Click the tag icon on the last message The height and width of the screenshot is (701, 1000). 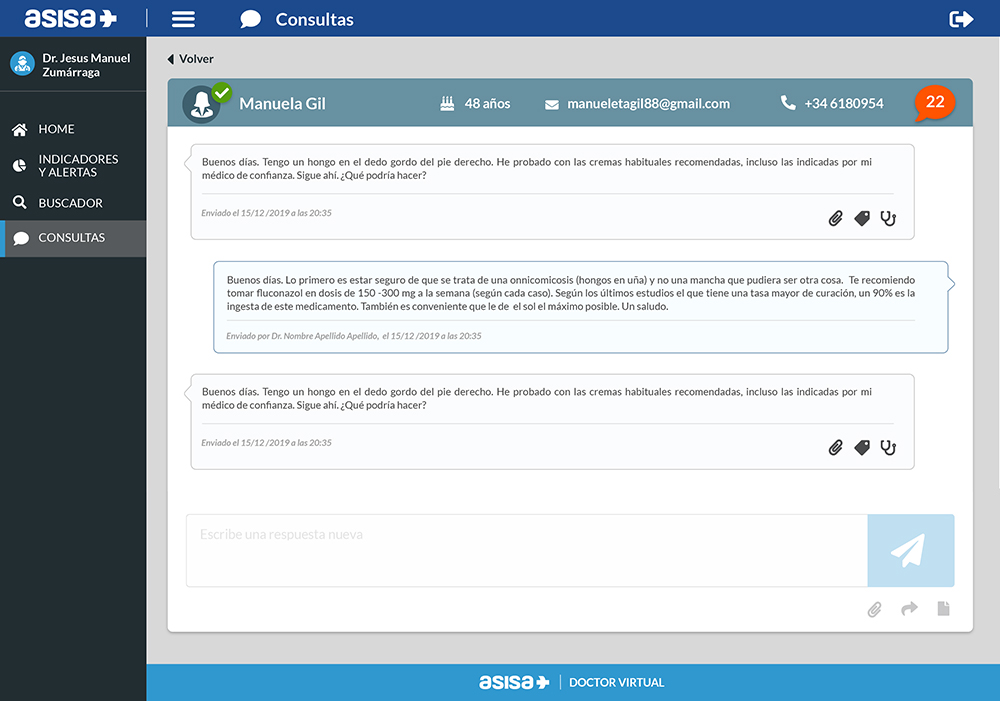point(862,448)
